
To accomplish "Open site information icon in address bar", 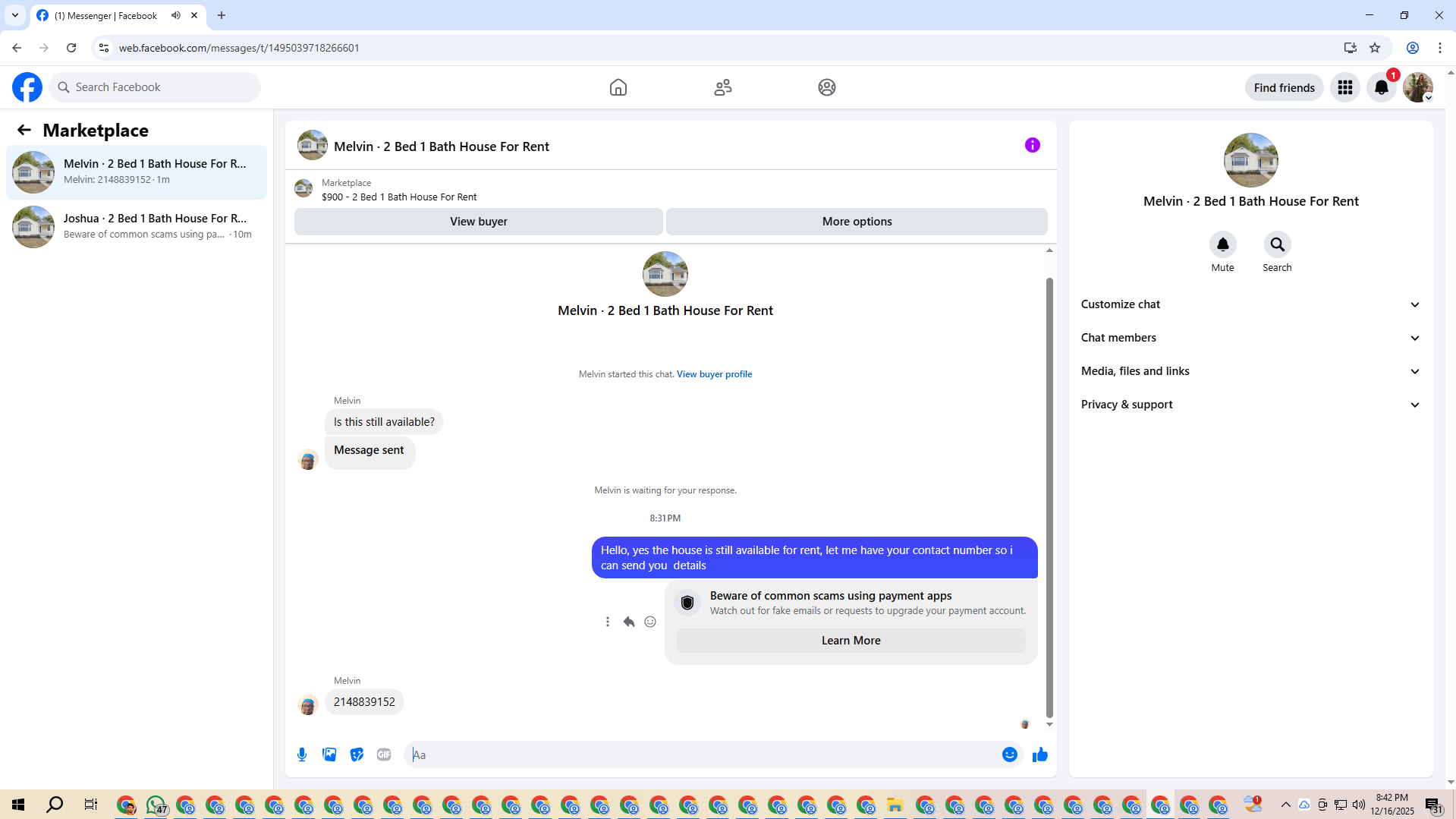I will (104, 48).
